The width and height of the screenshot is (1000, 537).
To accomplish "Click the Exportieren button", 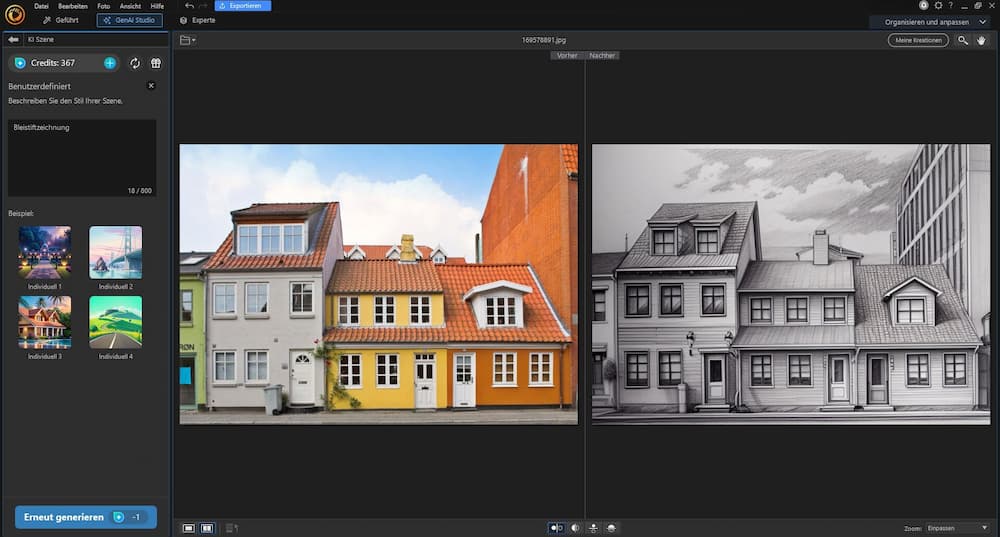I will 243,6.
